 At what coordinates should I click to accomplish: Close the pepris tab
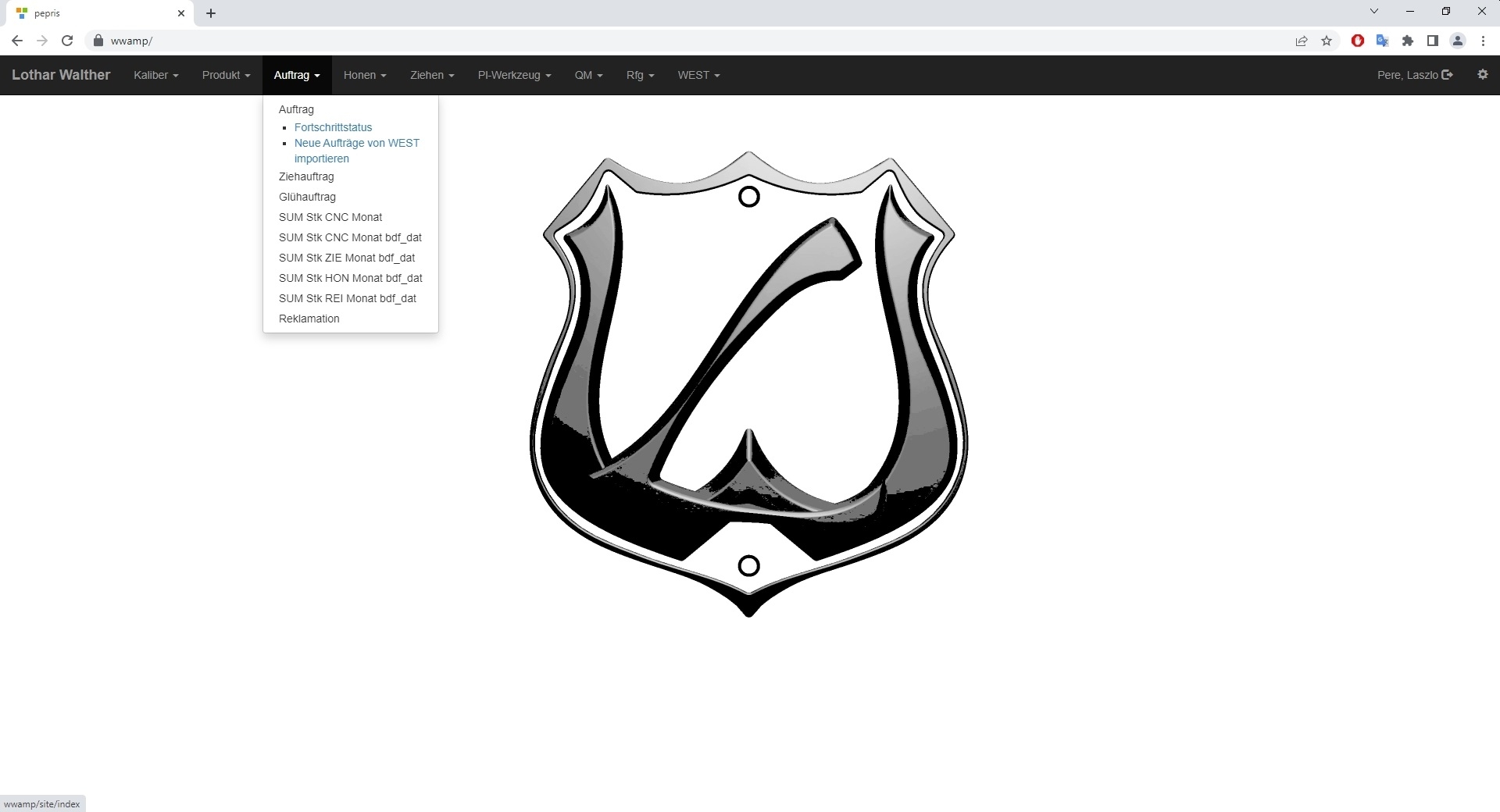point(181,13)
